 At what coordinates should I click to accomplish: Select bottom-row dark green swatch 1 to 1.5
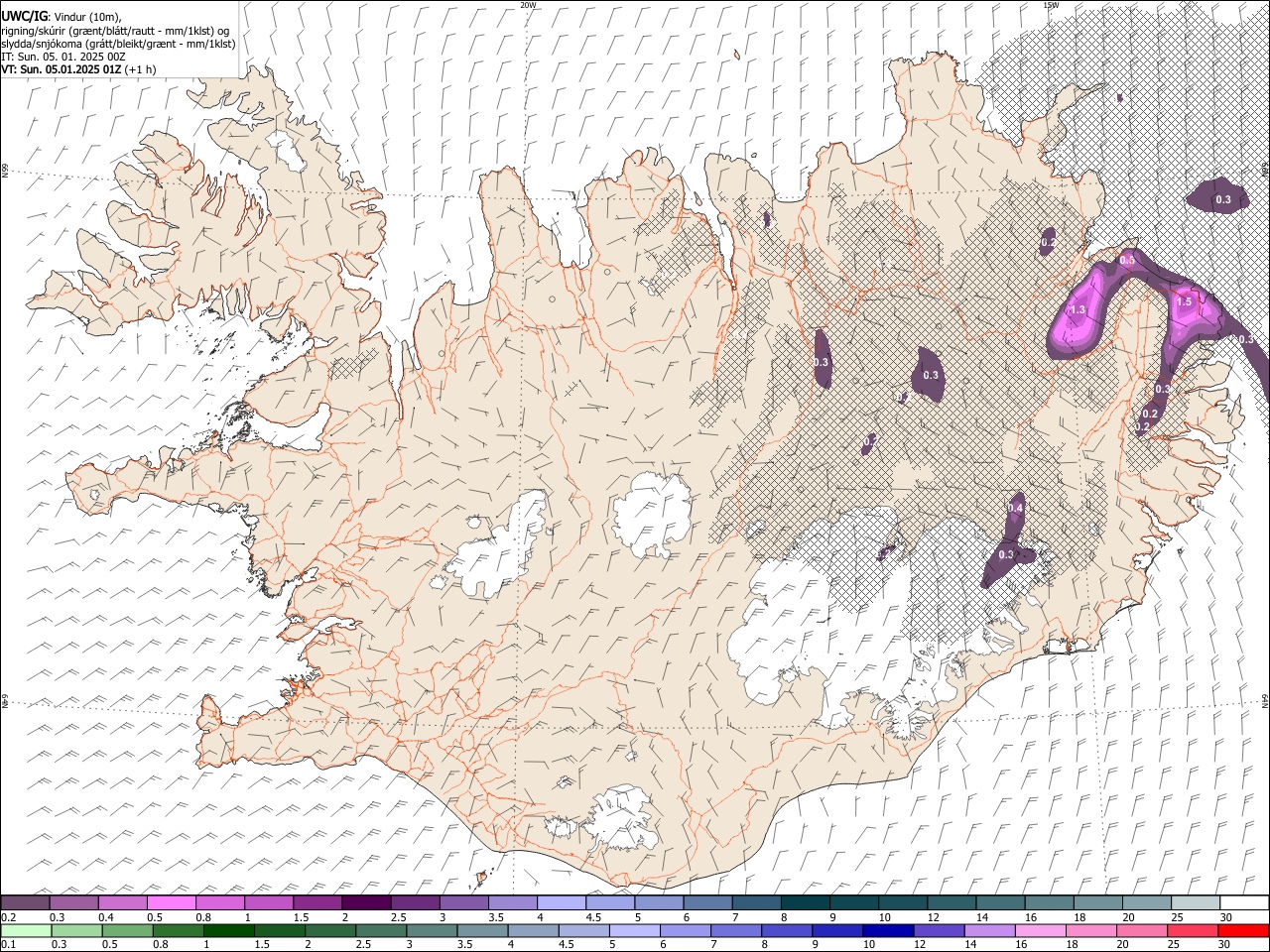[x=228, y=930]
